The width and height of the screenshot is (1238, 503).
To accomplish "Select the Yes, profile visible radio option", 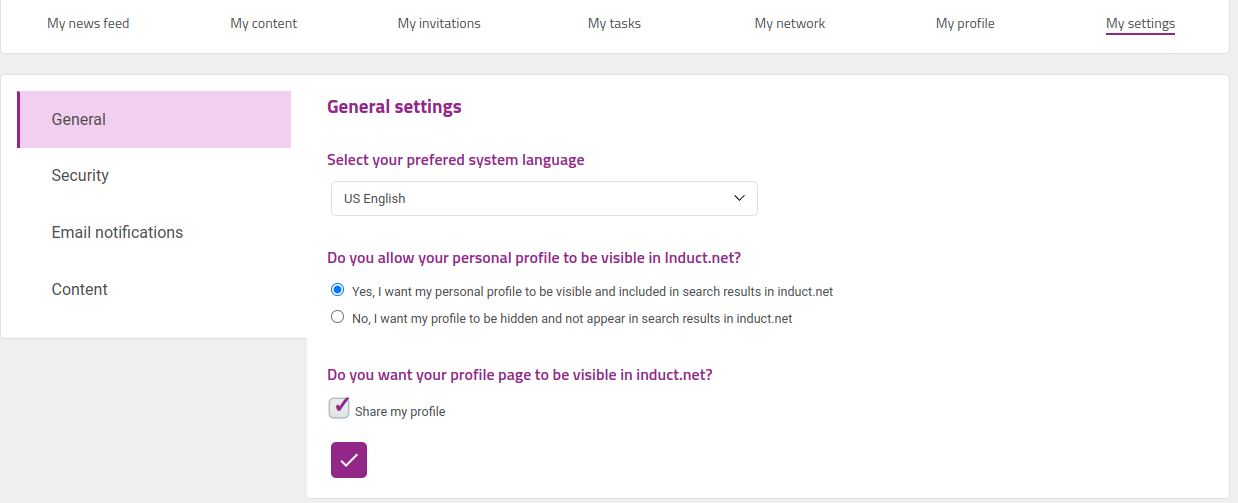I will [337, 290].
